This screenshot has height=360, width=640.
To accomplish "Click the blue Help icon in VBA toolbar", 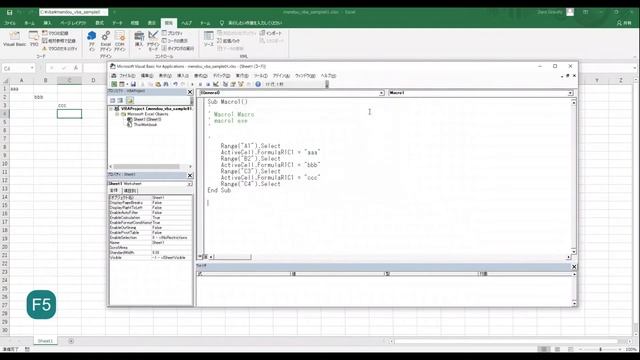I will (258, 84).
